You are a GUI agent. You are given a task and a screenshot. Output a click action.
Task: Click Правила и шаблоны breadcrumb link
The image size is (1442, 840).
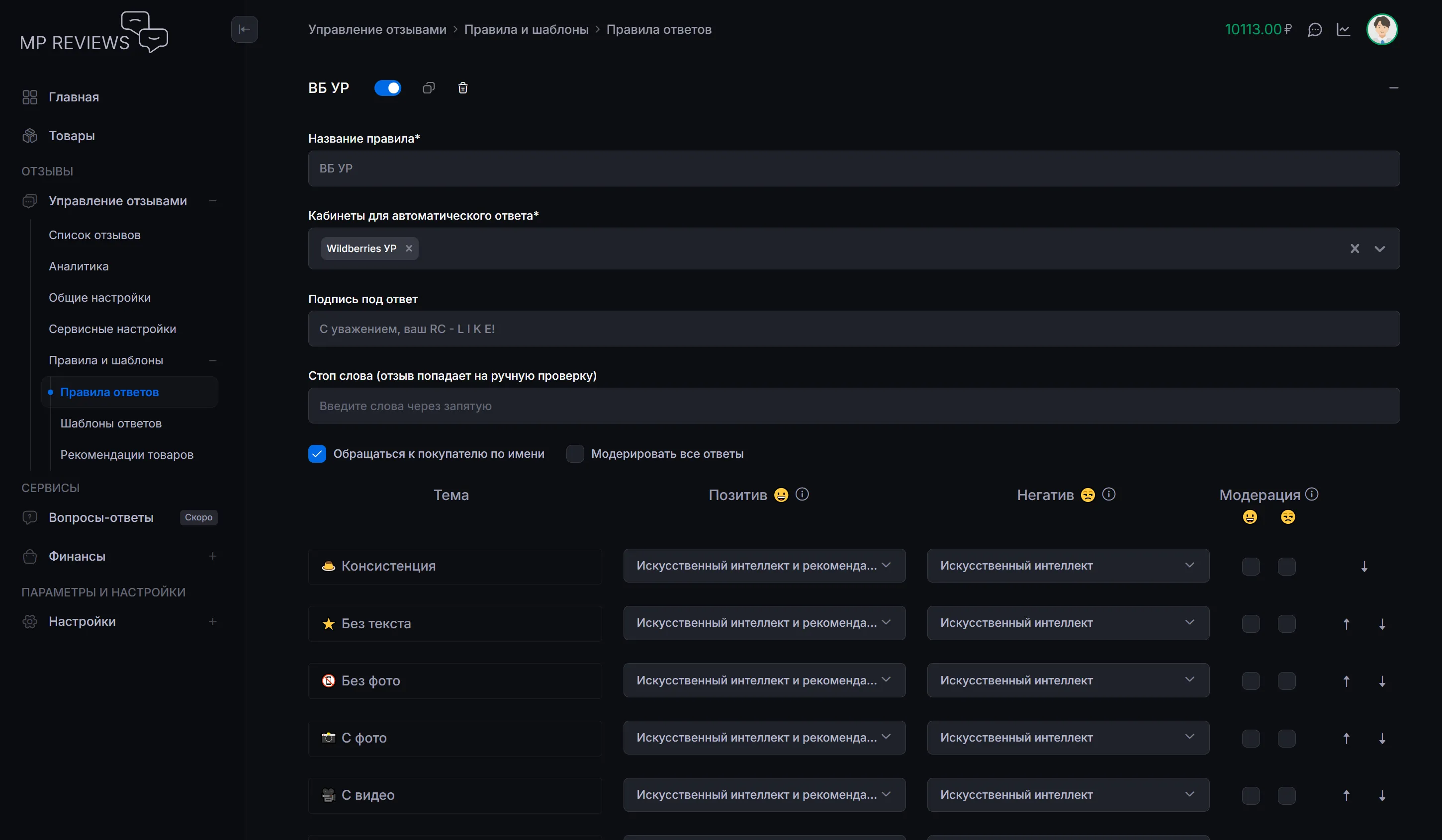tap(526, 29)
